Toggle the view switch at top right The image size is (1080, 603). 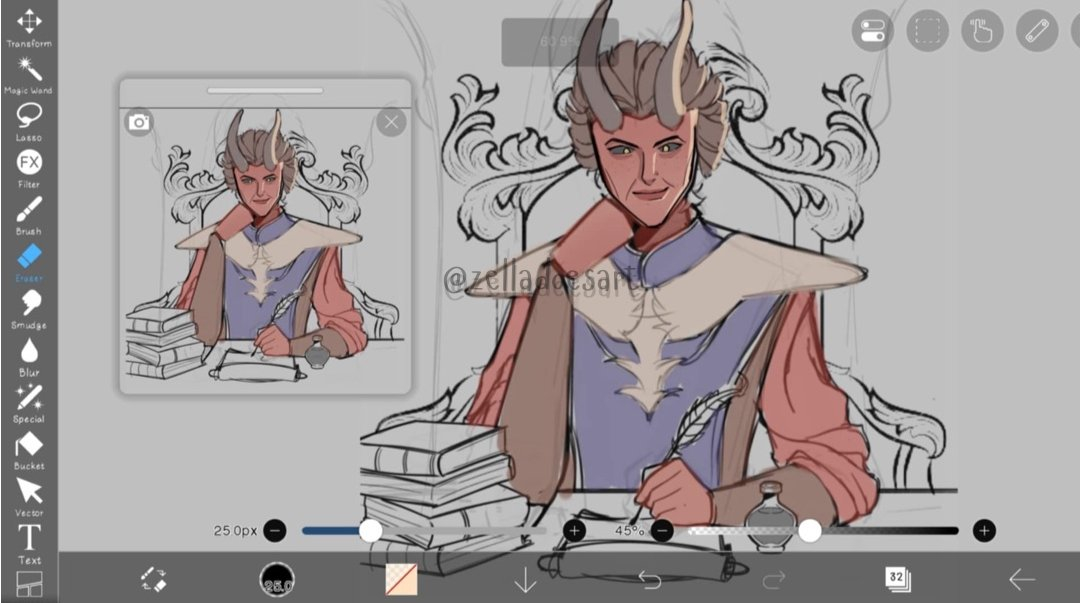pos(873,32)
